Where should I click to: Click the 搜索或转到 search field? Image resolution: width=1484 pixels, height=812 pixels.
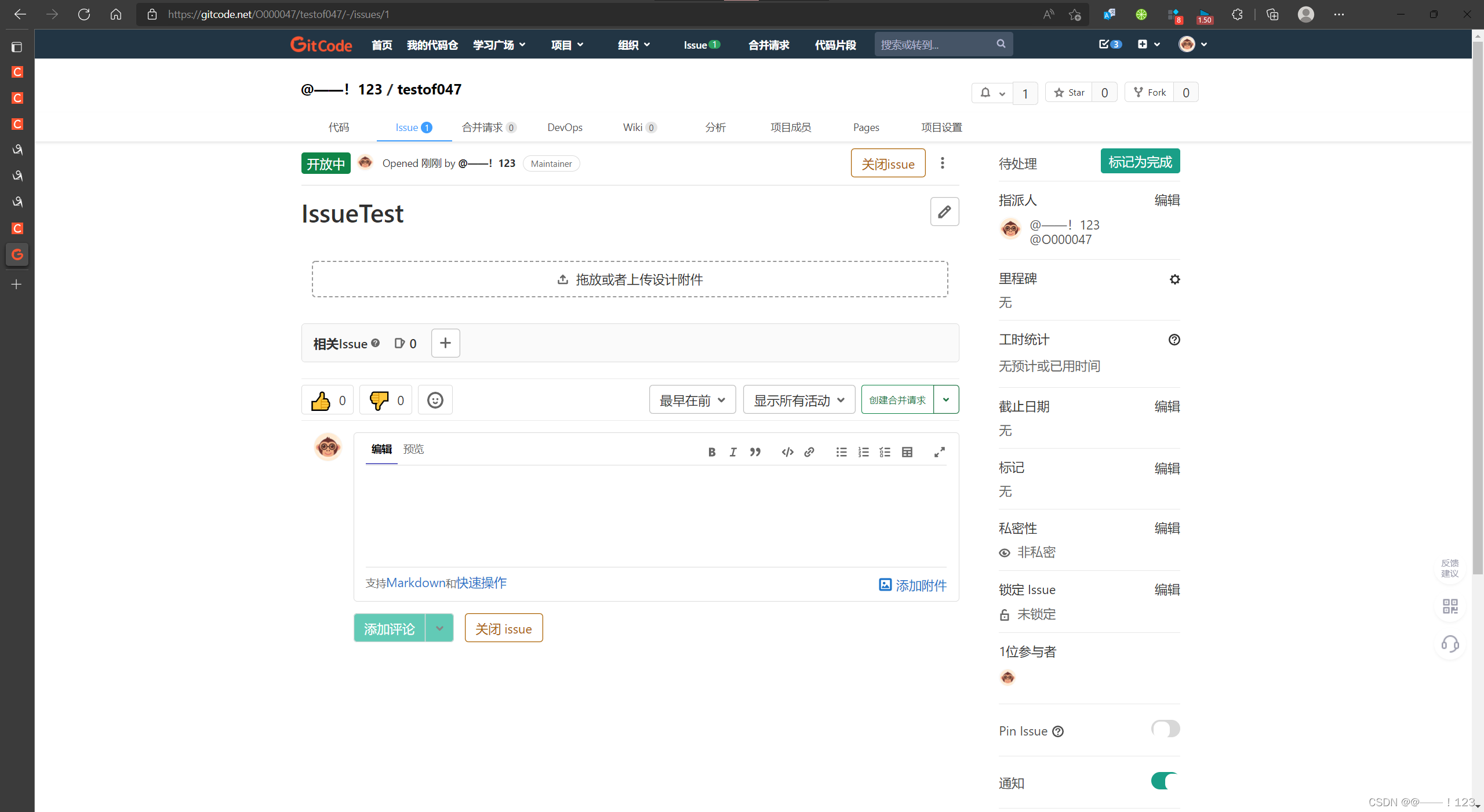[934, 44]
